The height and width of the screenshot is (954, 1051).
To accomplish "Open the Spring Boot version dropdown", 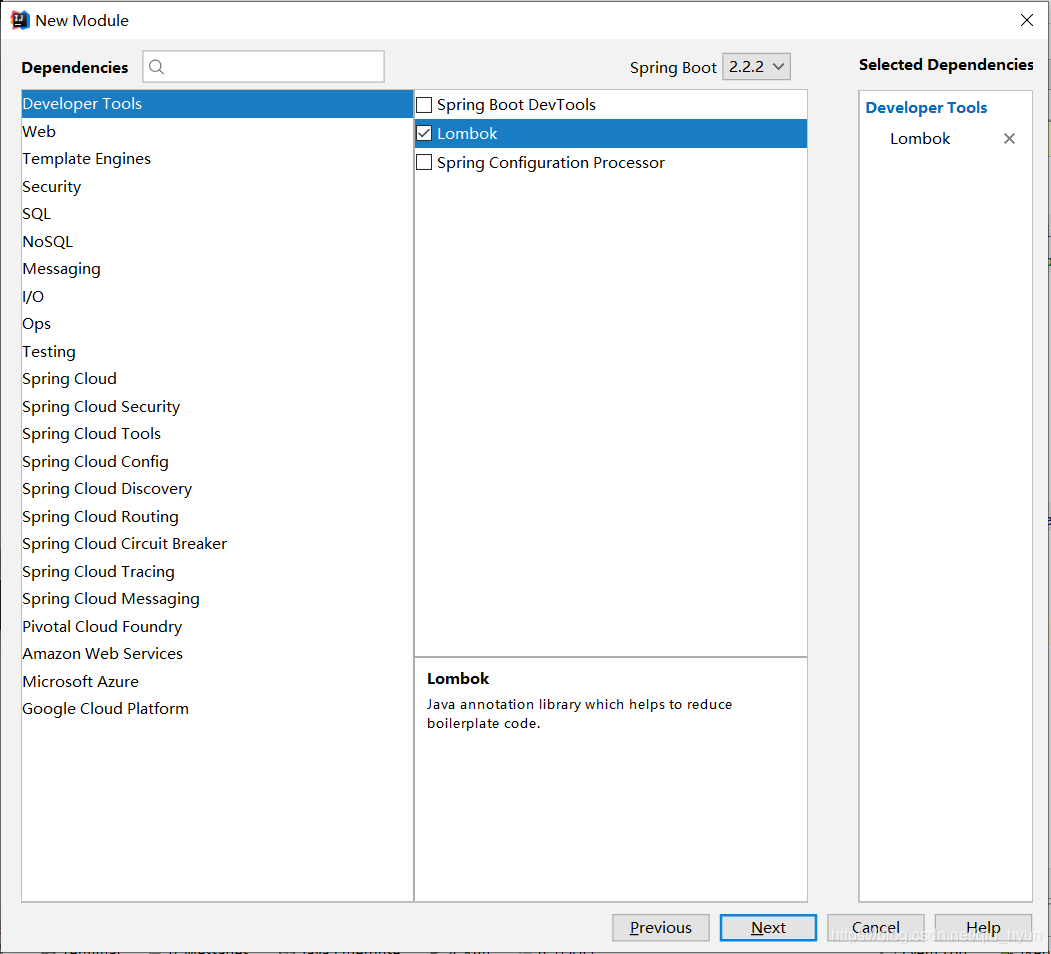I will pyautogui.click(x=756, y=66).
